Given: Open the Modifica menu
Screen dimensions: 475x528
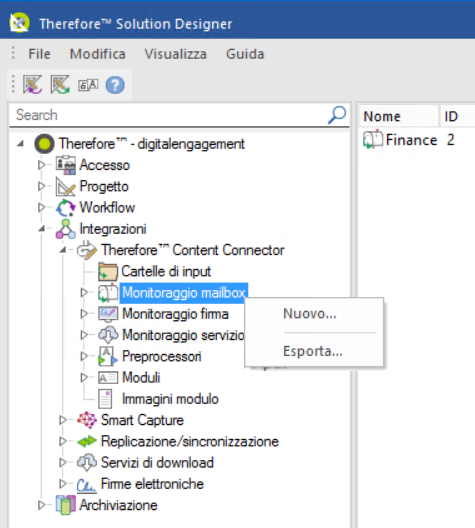Looking at the screenshot, I should point(98,54).
